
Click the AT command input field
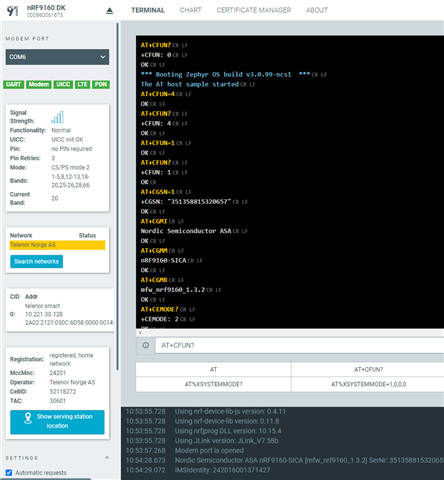coord(300,345)
